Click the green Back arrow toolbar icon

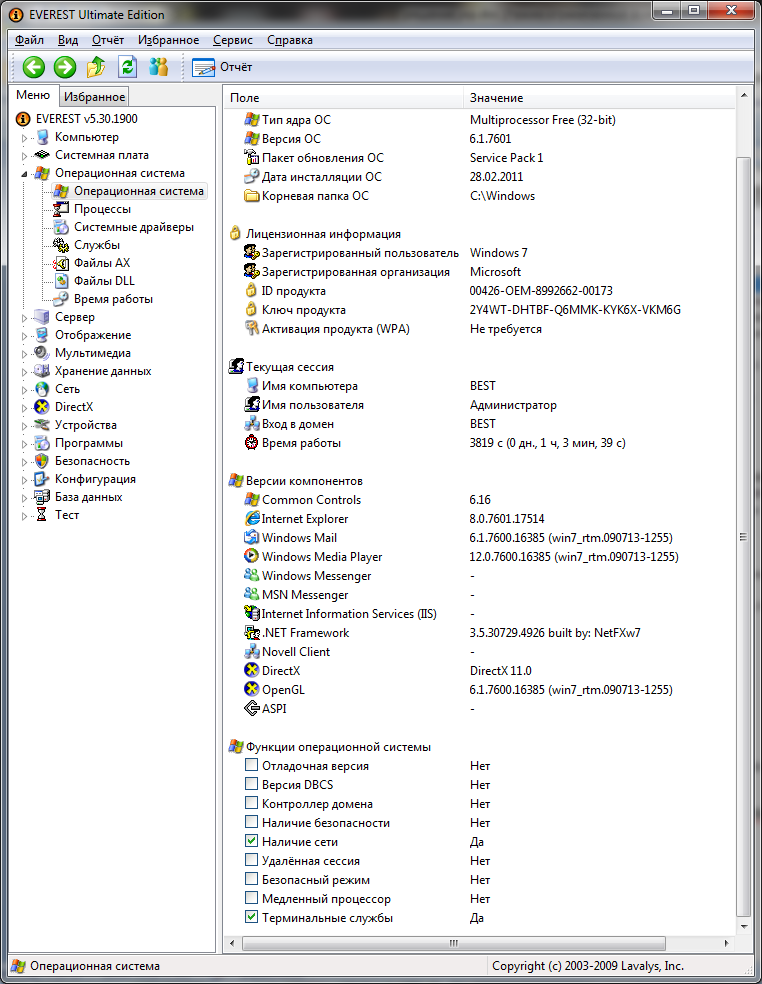point(34,67)
